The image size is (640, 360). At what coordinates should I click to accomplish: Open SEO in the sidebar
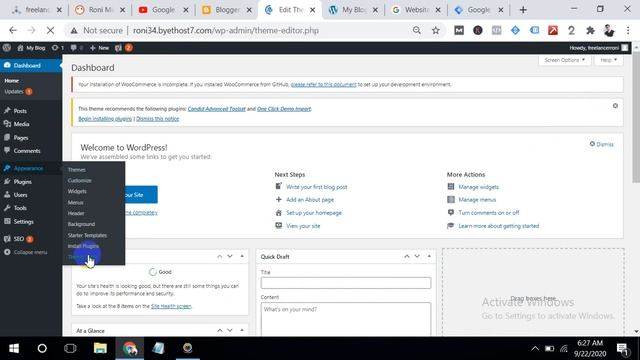19,239
